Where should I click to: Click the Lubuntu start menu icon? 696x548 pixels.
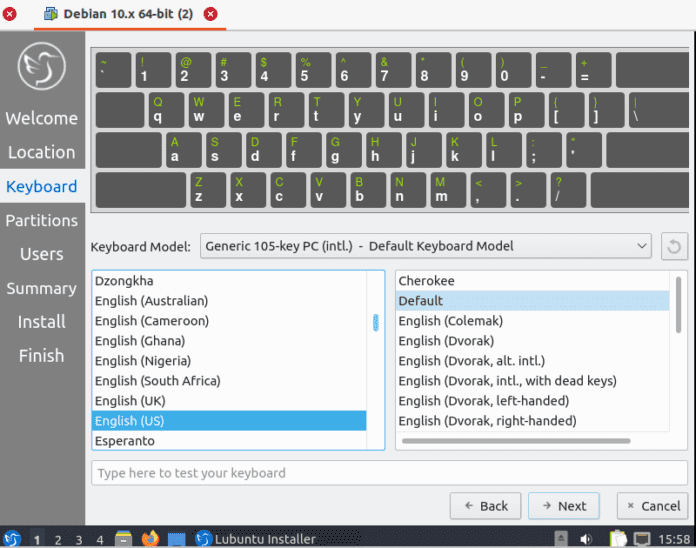point(12,539)
